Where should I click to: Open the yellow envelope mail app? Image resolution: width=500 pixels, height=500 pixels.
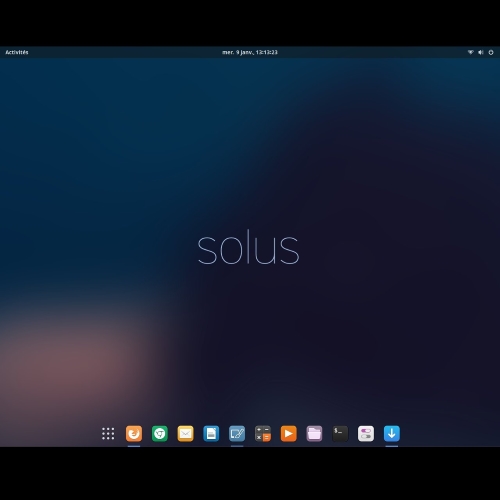coord(185,434)
